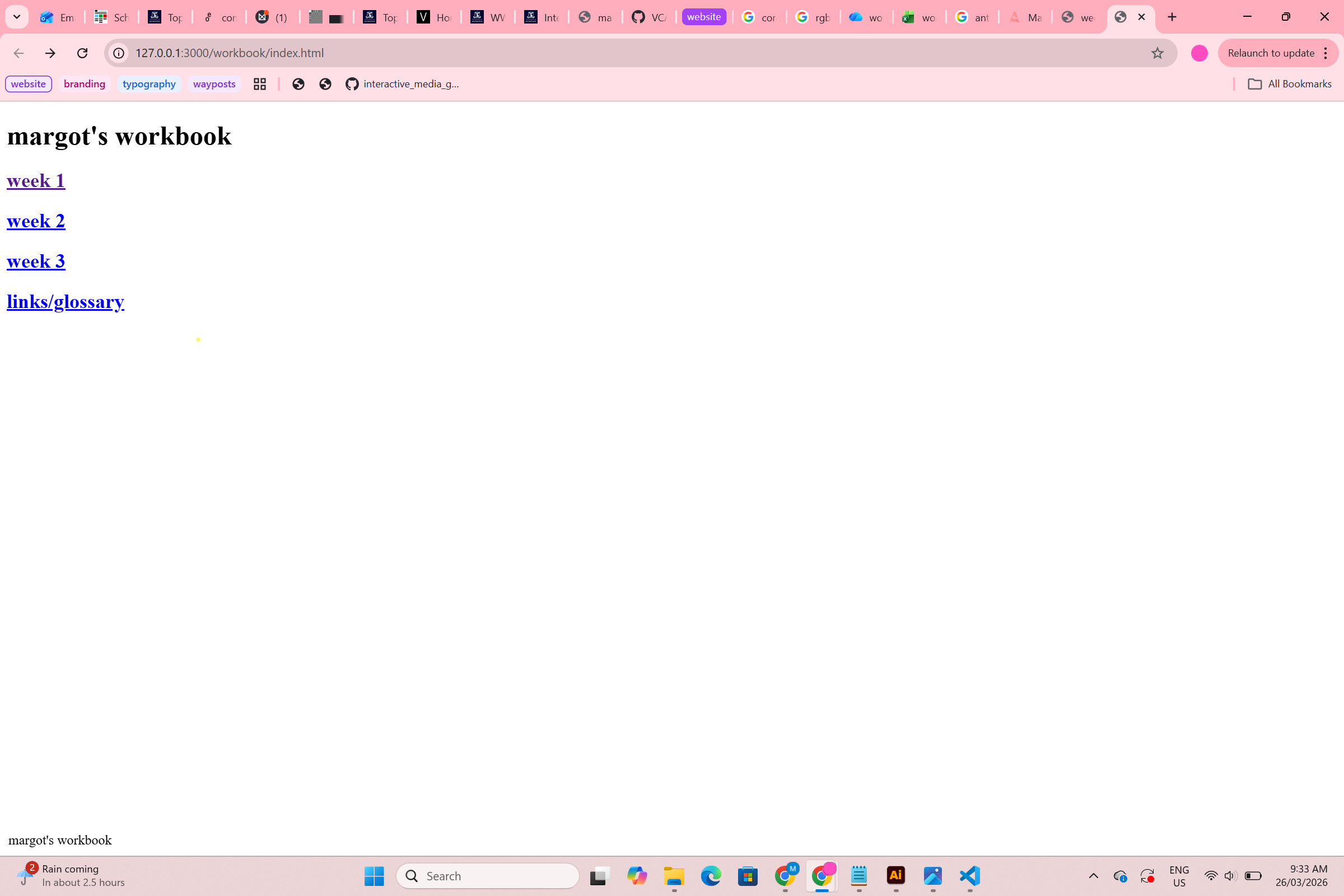This screenshot has width=1344, height=896.
Task: Bookmark this page with star icon
Action: click(1157, 53)
